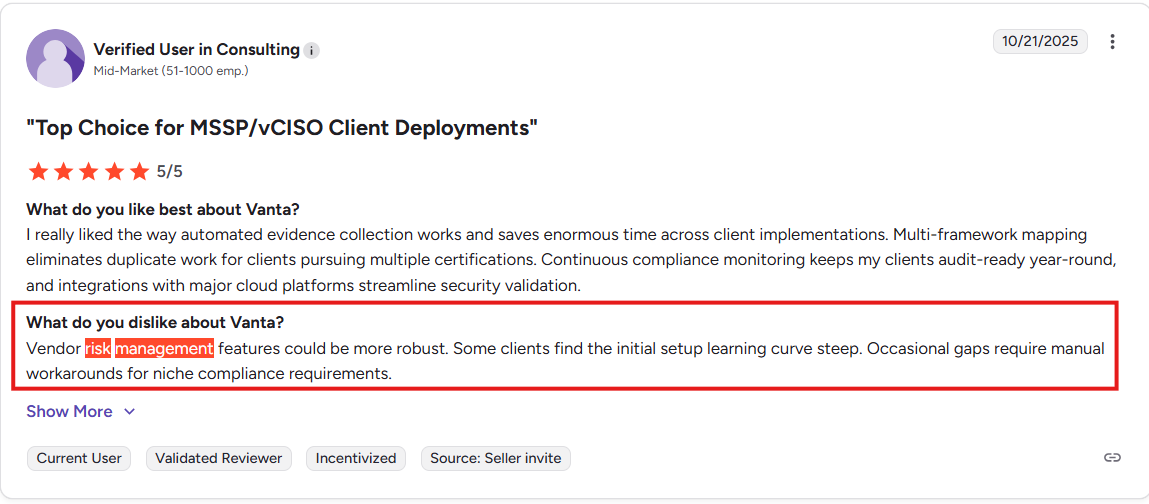This screenshot has width=1149, height=504.
Task: Open the review title Top Choice for MSSP/vCISO
Action: pyautogui.click(x=282, y=129)
